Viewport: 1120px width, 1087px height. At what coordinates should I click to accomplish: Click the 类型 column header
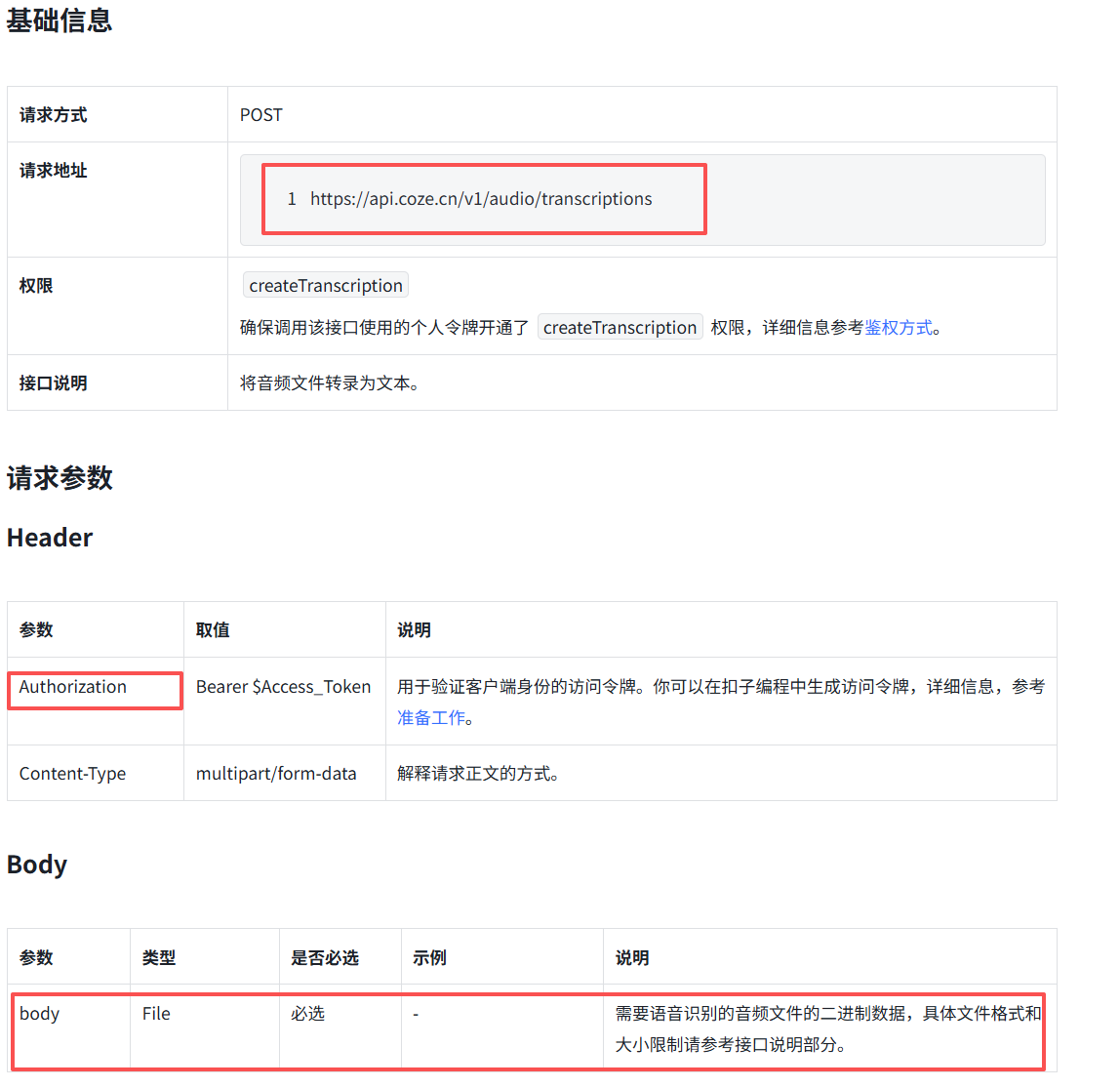[159, 958]
